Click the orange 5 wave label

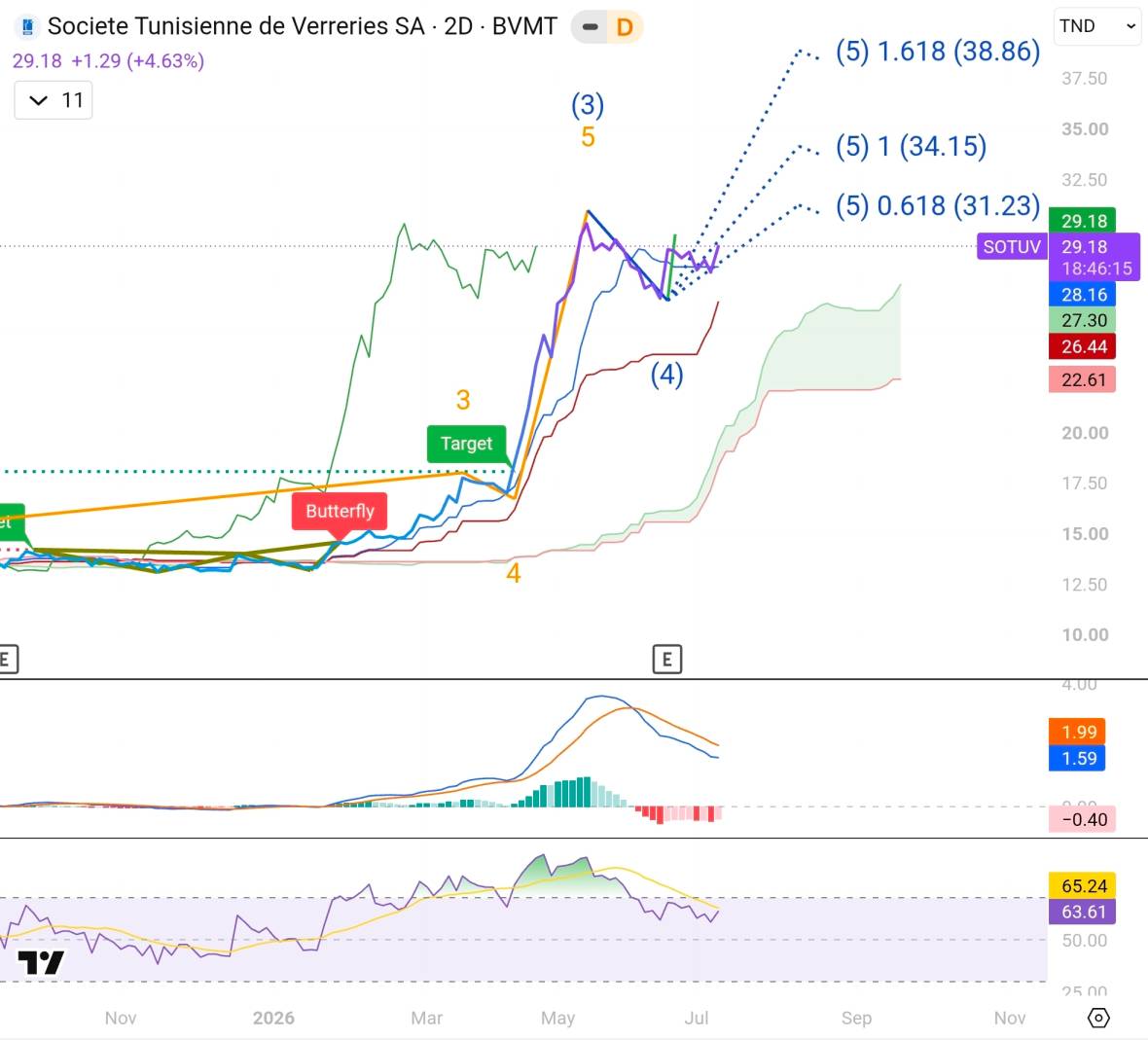(x=588, y=137)
